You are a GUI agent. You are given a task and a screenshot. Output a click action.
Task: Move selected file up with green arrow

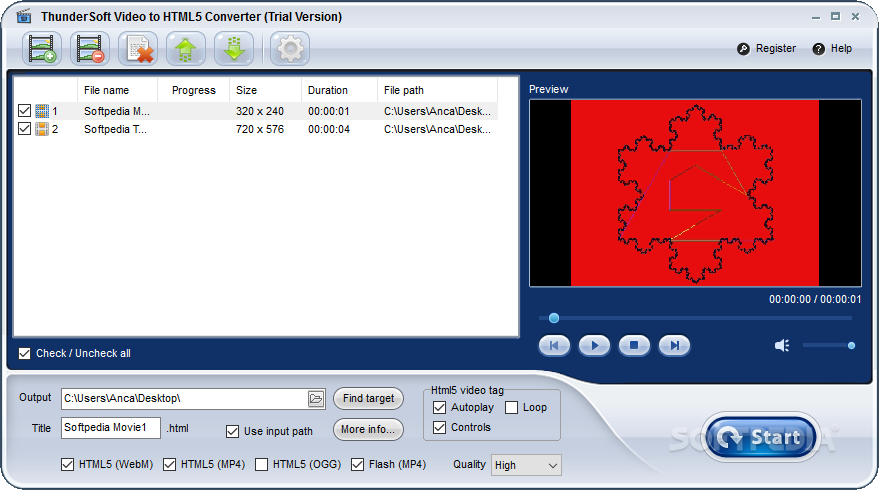point(186,49)
